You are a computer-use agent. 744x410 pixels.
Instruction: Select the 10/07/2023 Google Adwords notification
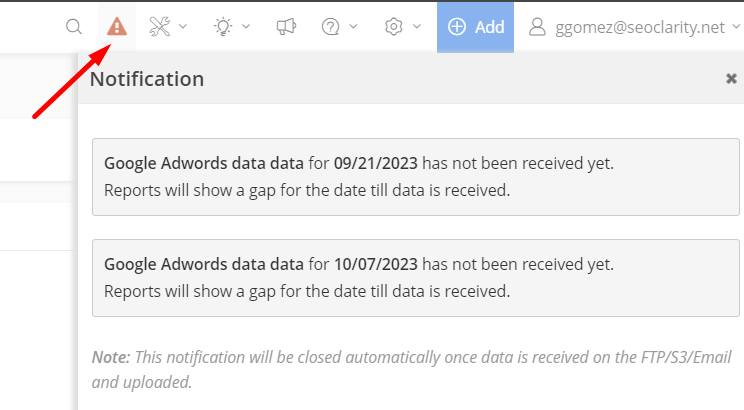click(413, 278)
